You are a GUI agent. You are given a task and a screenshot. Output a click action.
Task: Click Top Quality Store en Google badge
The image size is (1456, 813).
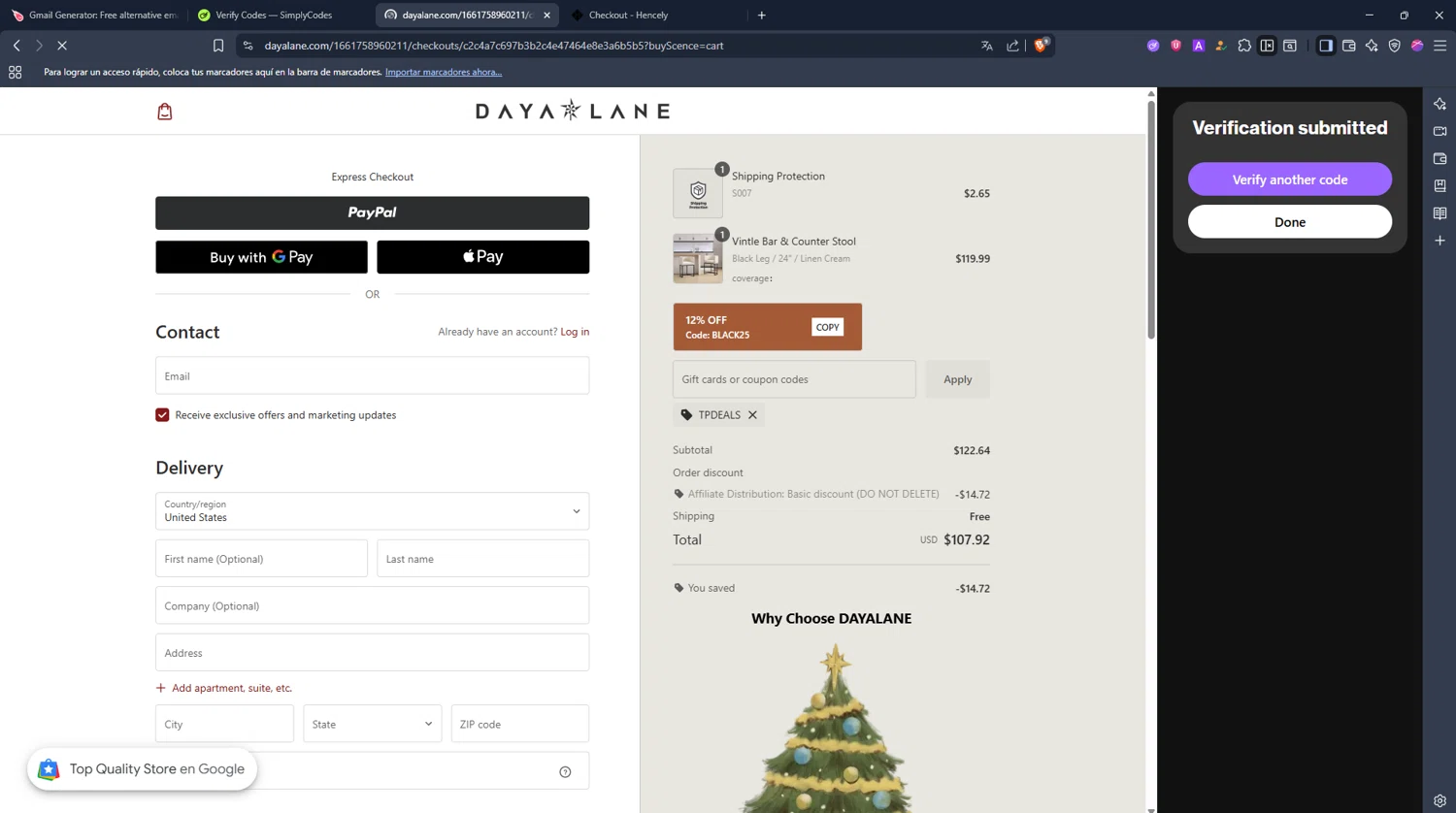(142, 769)
